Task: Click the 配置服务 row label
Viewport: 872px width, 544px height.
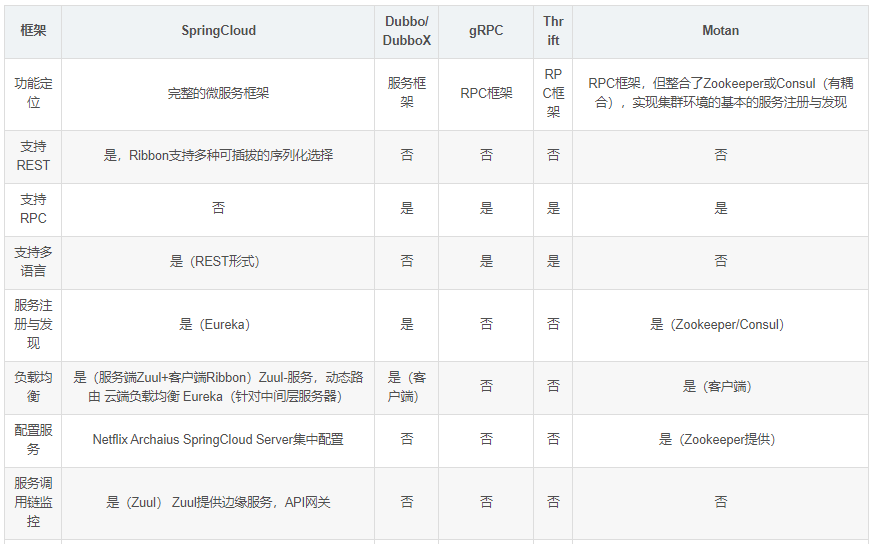Action: [x=33, y=440]
